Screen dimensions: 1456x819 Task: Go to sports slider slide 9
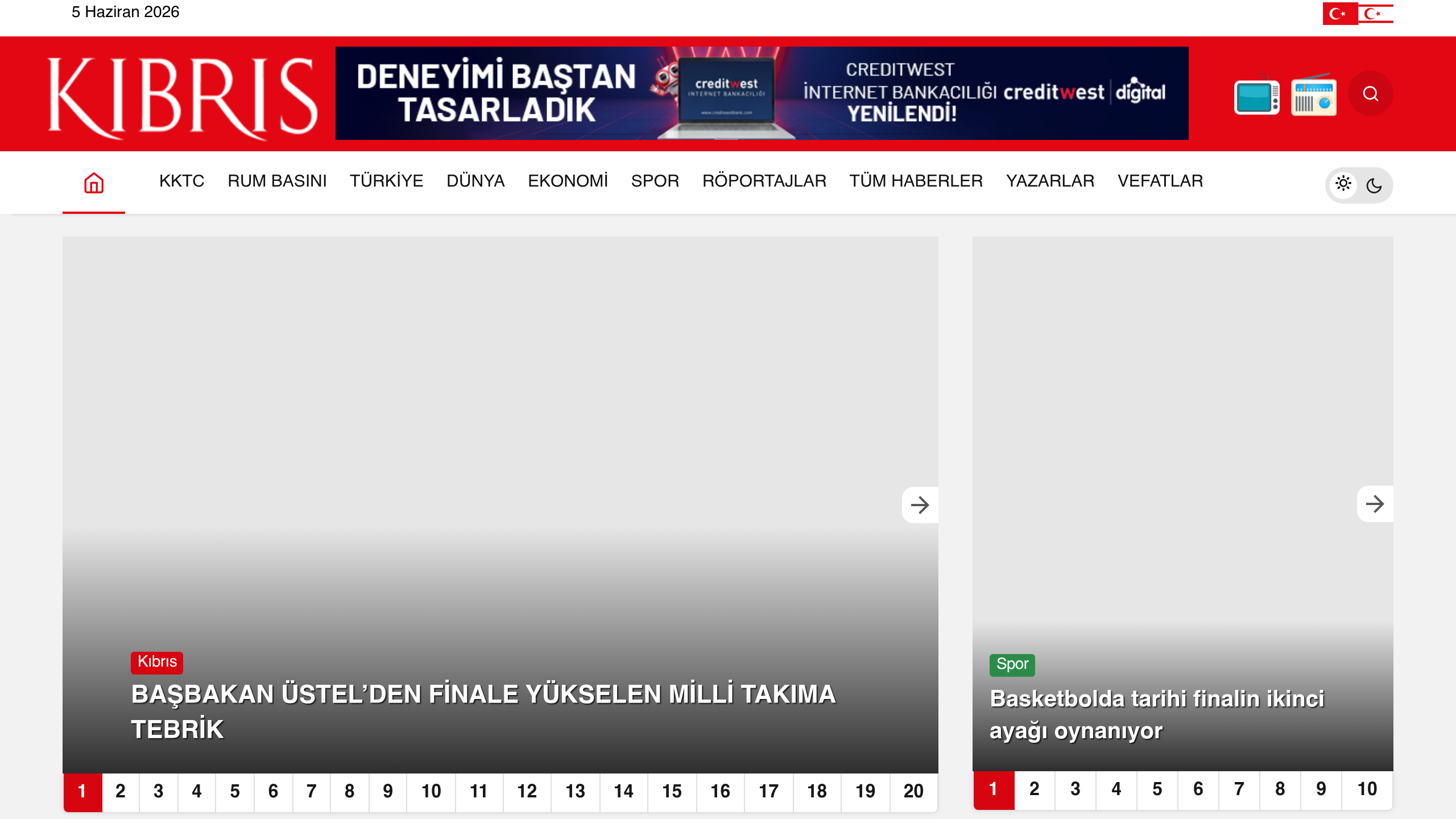1321,789
